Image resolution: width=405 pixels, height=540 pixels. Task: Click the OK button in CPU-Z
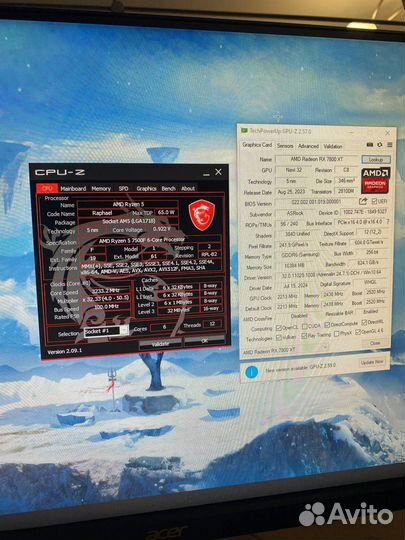click(x=205, y=341)
